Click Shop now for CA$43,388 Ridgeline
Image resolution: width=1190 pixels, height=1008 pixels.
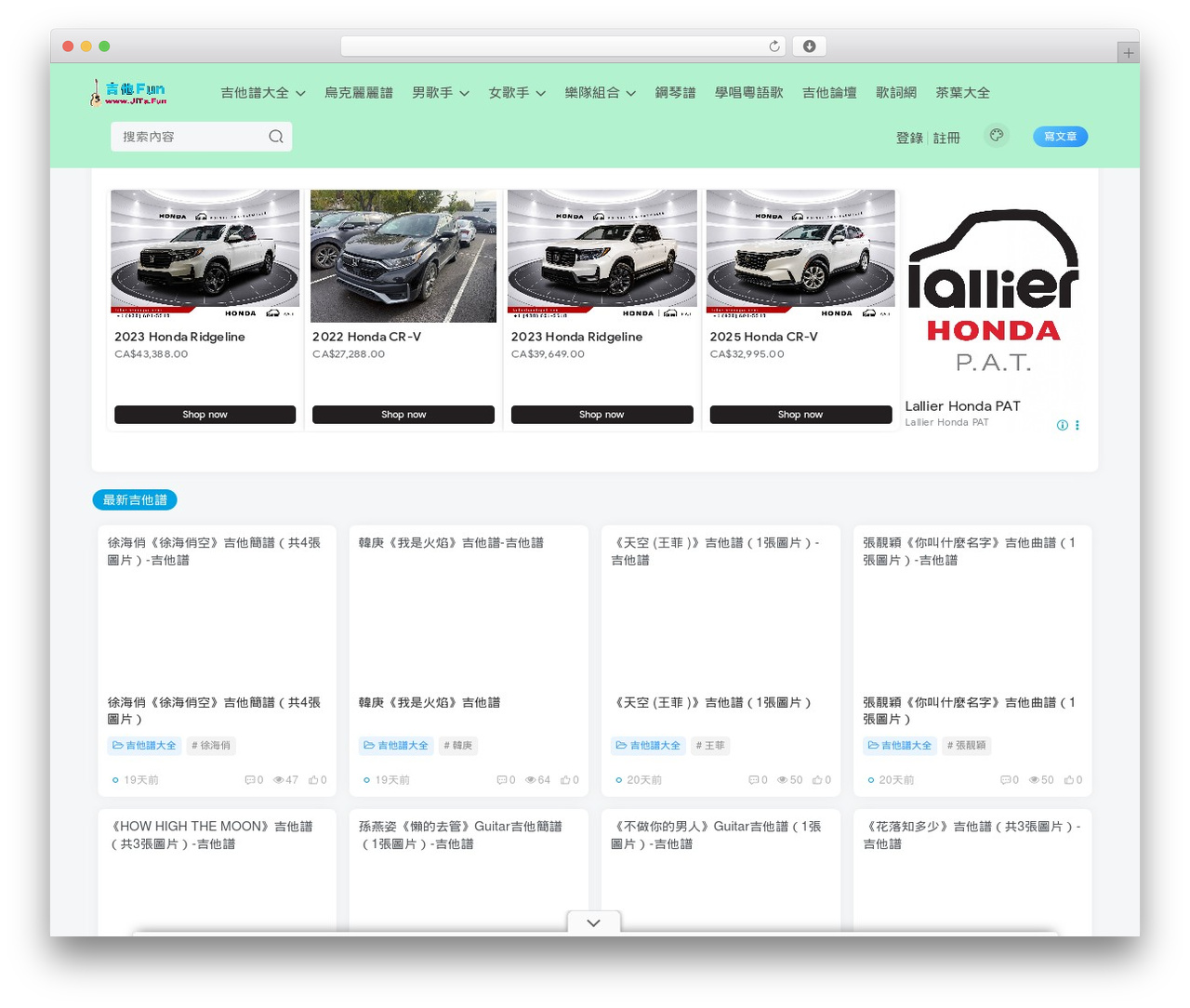pos(205,415)
